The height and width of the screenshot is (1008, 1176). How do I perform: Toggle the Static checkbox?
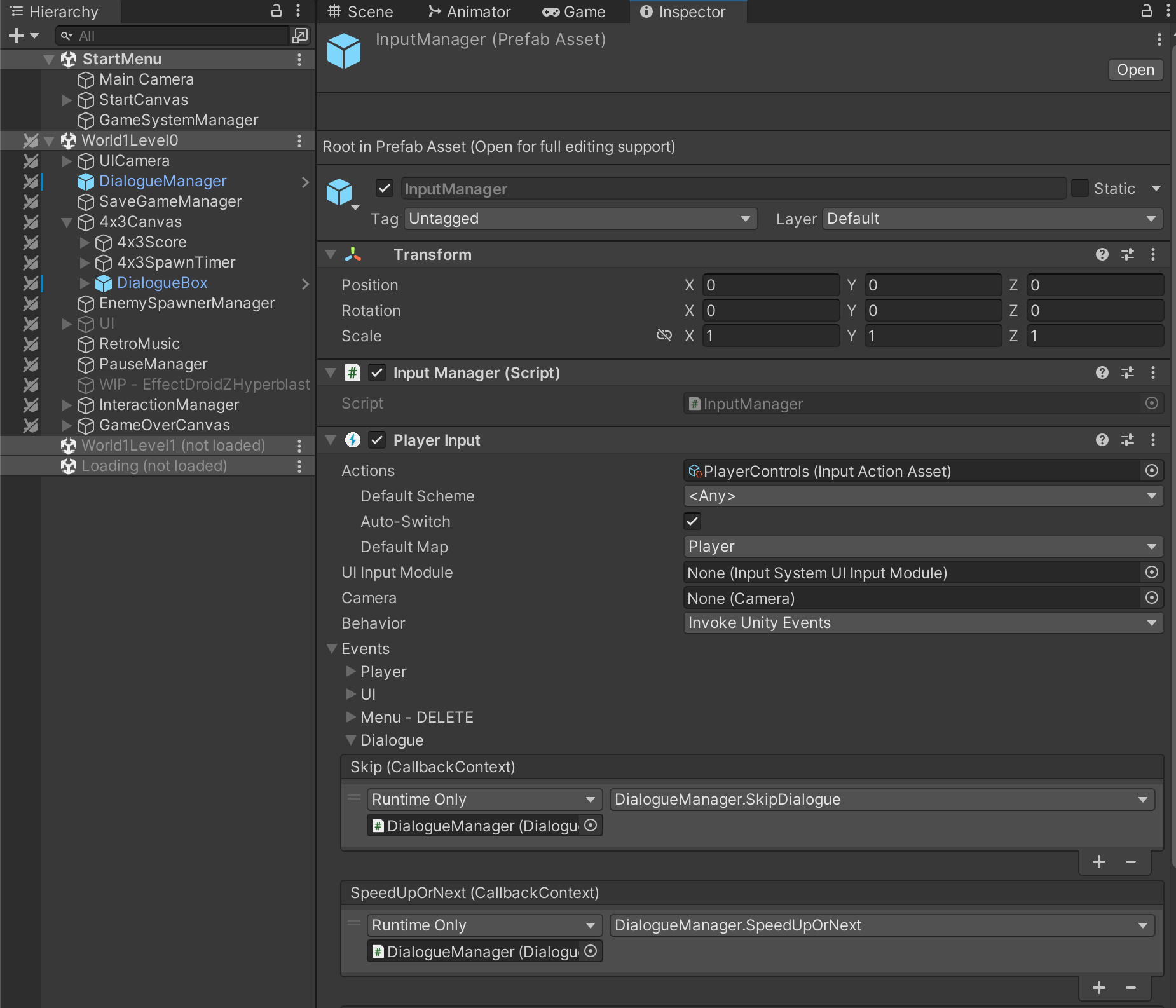pyautogui.click(x=1080, y=188)
